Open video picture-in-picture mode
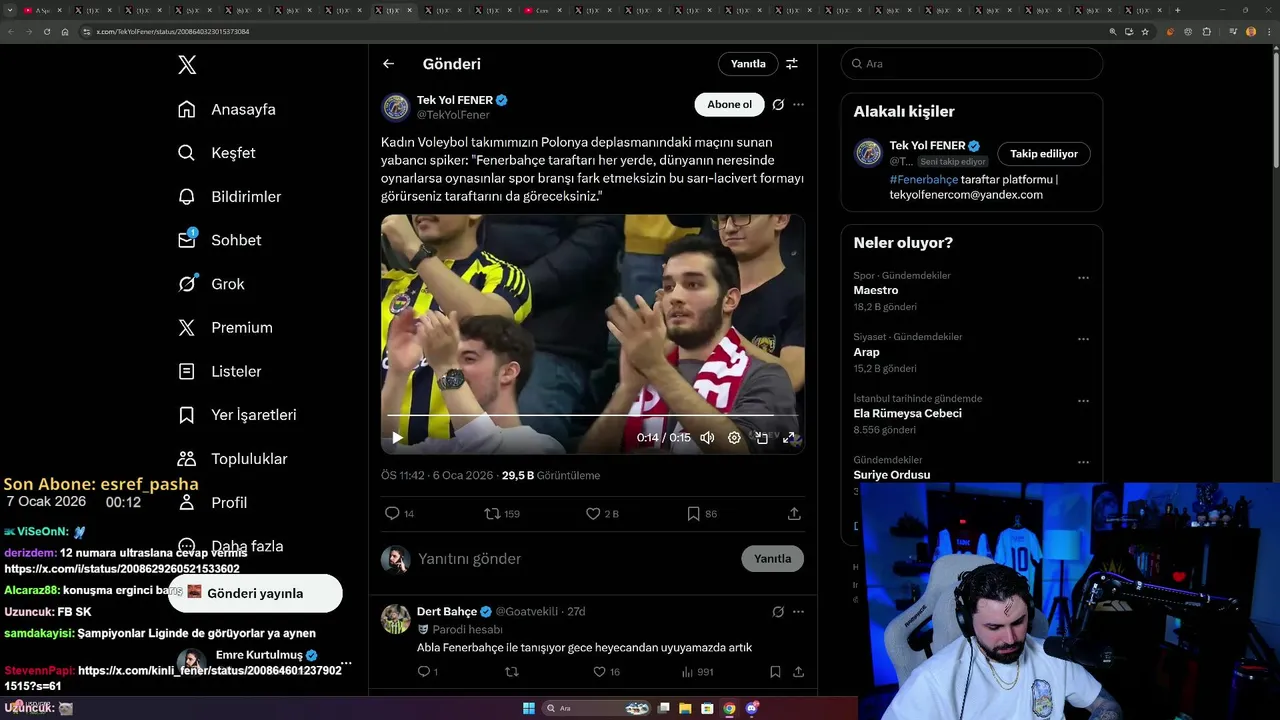This screenshot has width=1280, height=720. (x=761, y=438)
